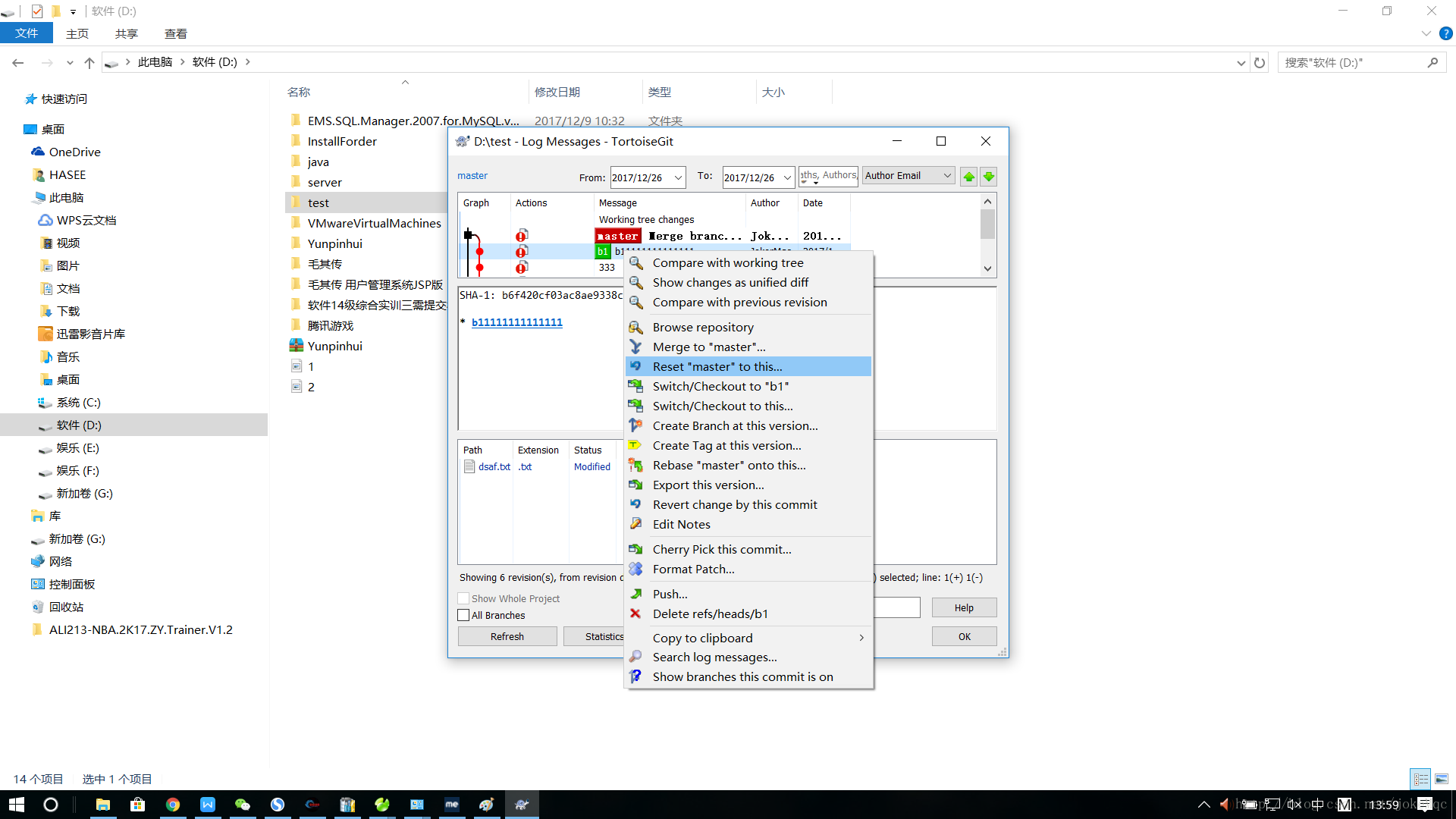This screenshot has height=819, width=1456.
Task: Click the Export this version icon
Action: 636,485
